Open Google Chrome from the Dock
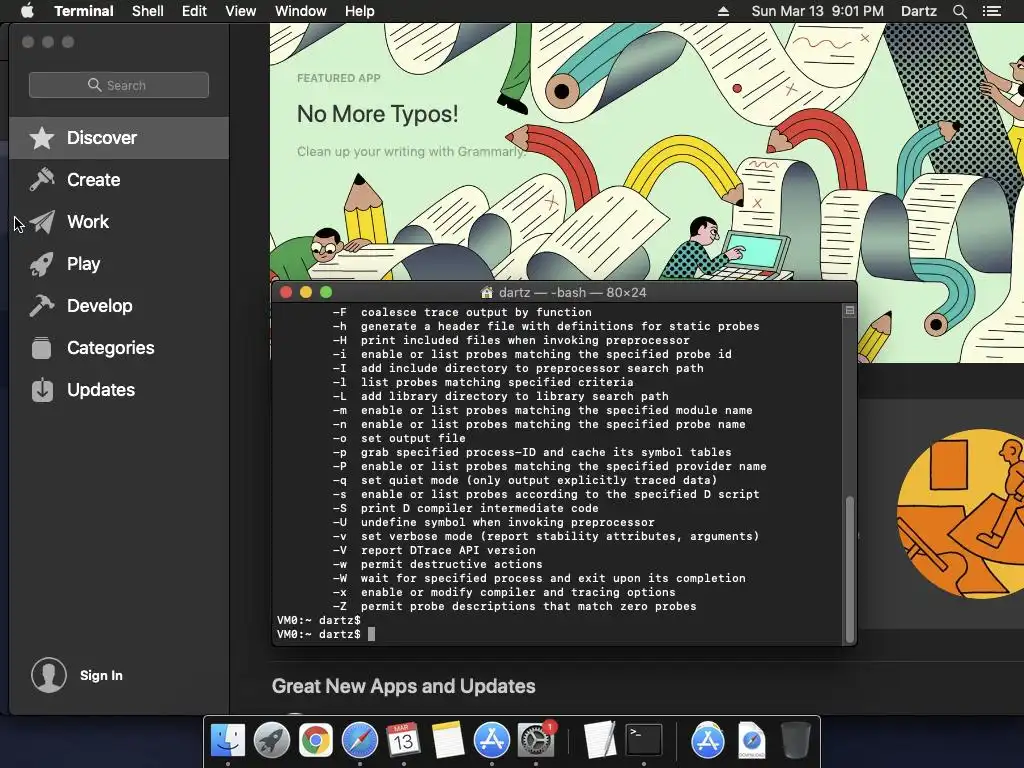The width and height of the screenshot is (1024, 768). coord(315,741)
